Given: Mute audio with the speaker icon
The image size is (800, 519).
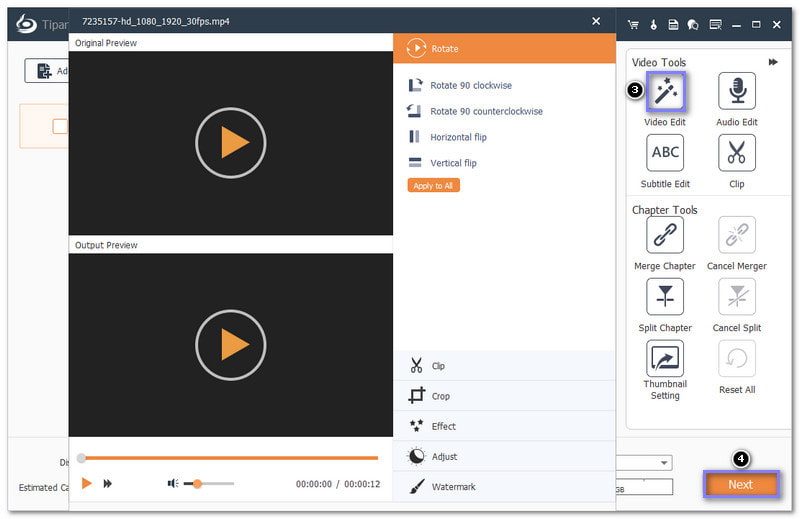Looking at the screenshot, I should coord(173,484).
